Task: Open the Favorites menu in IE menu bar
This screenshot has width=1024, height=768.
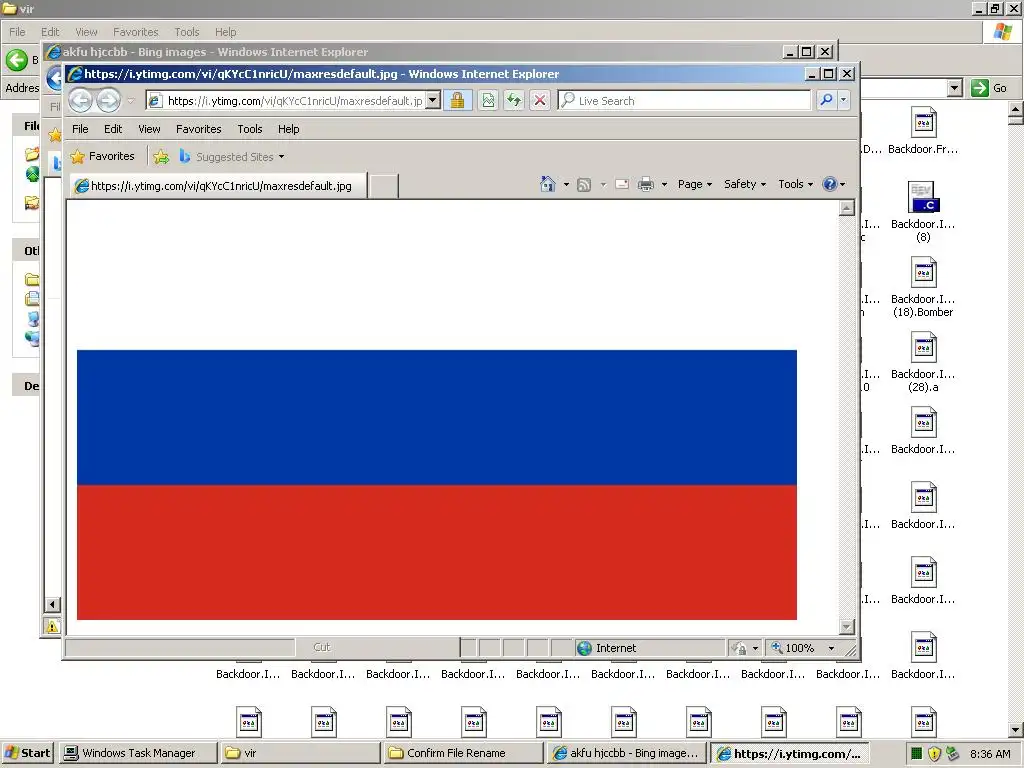Action: click(x=199, y=129)
